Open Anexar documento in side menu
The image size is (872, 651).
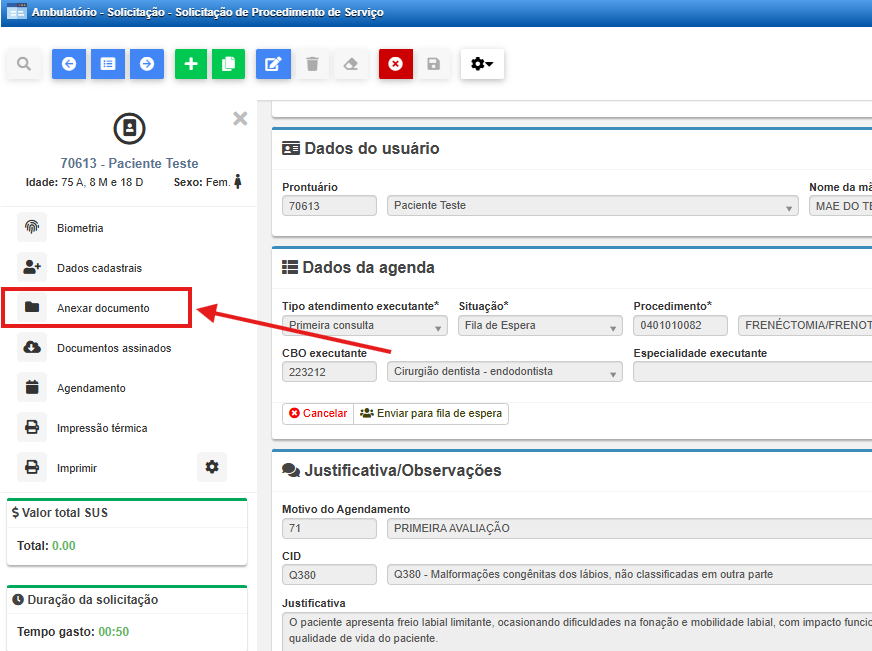103,308
